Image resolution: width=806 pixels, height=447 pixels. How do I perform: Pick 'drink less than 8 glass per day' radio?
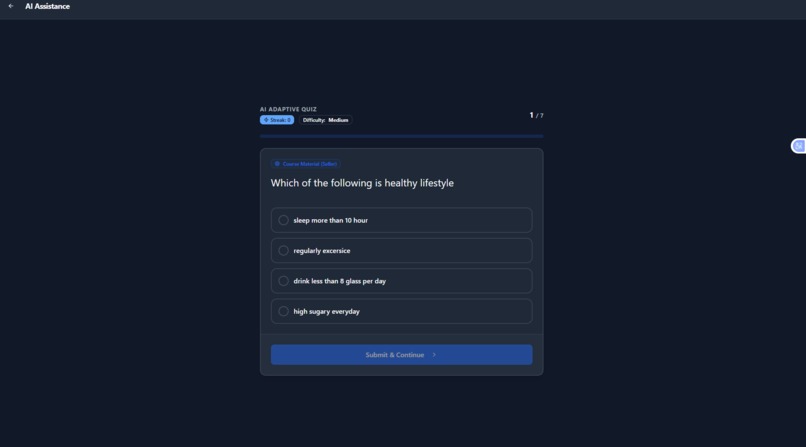click(x=283, y=281)
